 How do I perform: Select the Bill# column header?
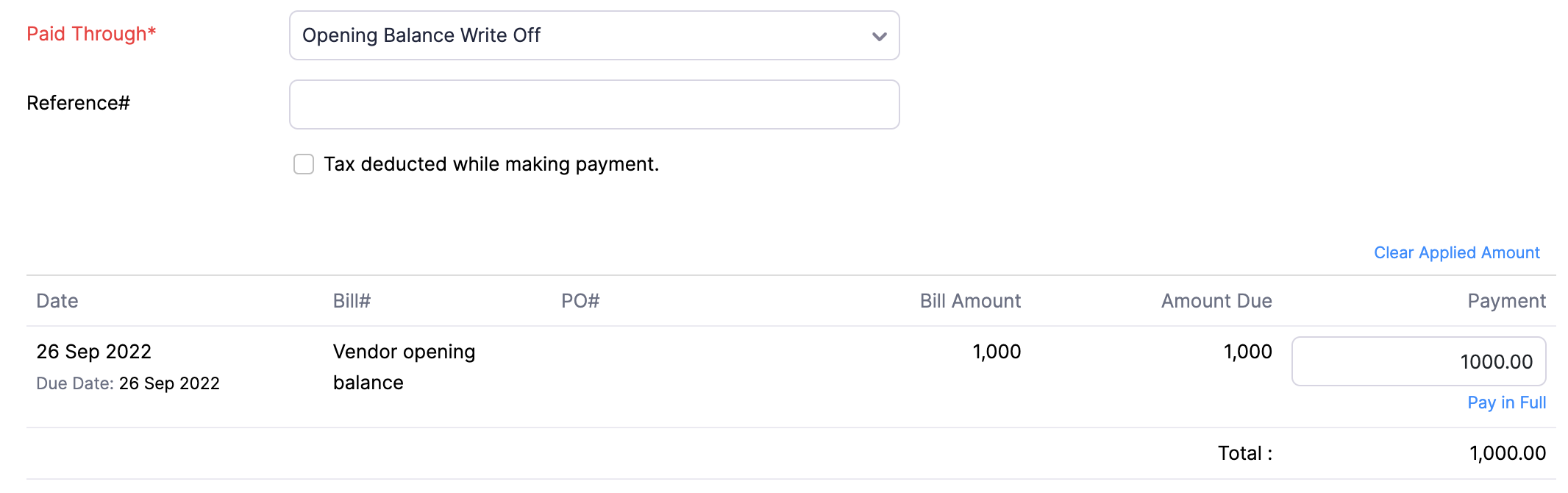[352, 301]
